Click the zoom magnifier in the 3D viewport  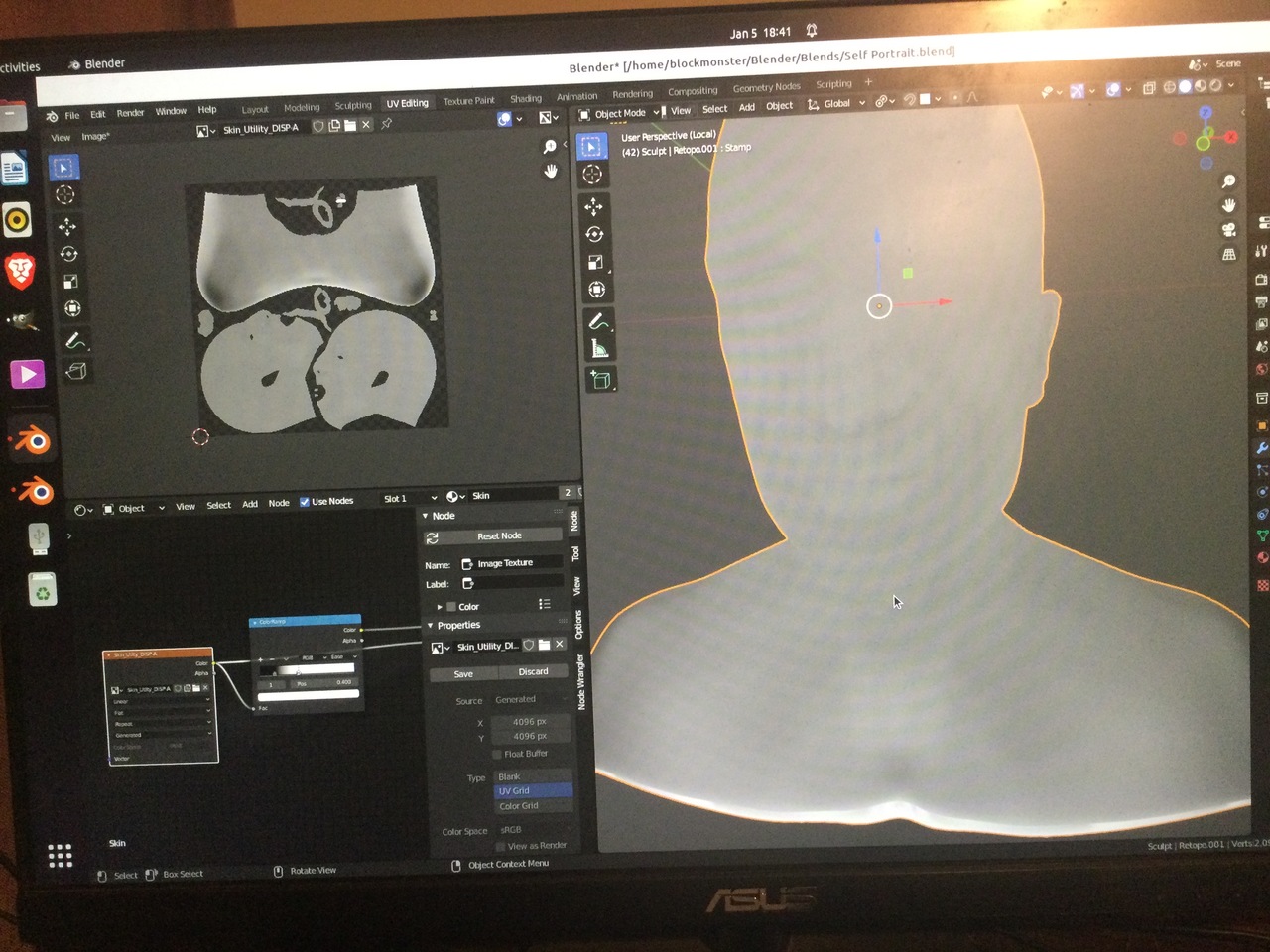coord(1228,181)
